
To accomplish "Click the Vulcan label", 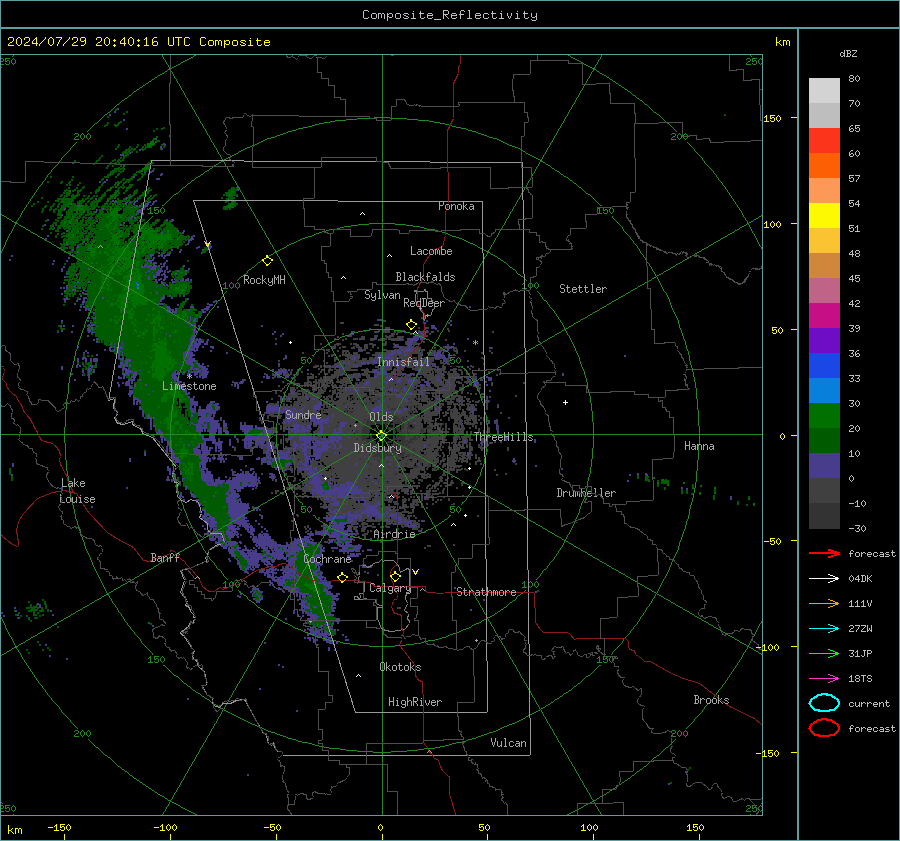I will click(x=508, y=743).
